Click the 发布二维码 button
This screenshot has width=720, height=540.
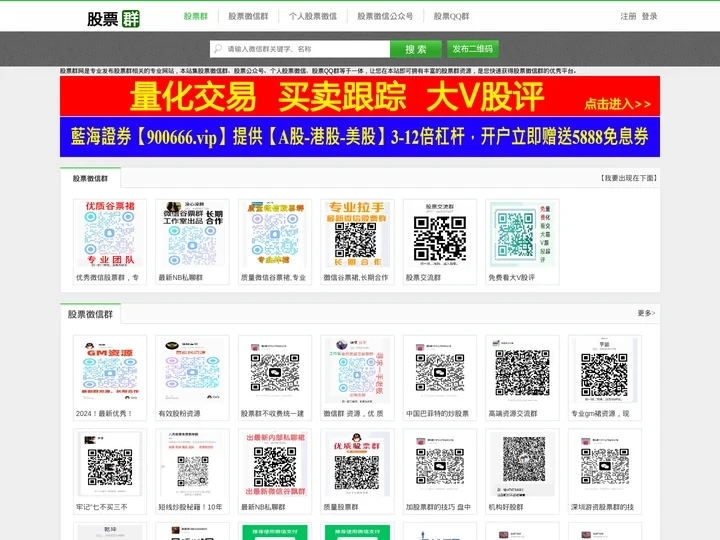pos(472,49)
